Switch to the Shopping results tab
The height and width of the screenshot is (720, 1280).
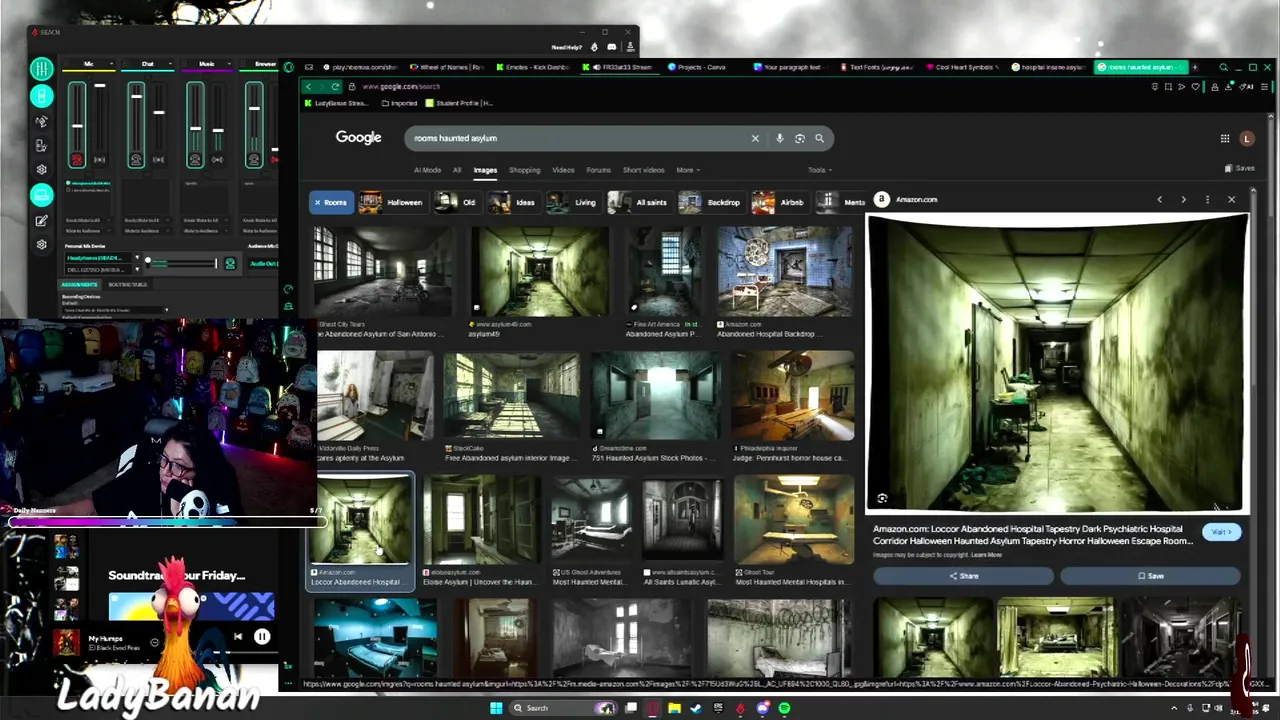point(524,170)
